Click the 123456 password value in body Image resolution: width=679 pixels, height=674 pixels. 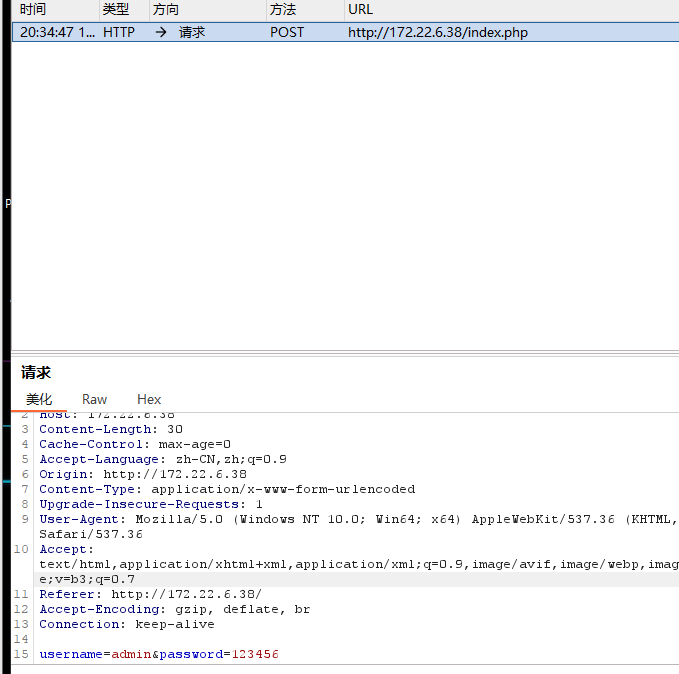255,654
